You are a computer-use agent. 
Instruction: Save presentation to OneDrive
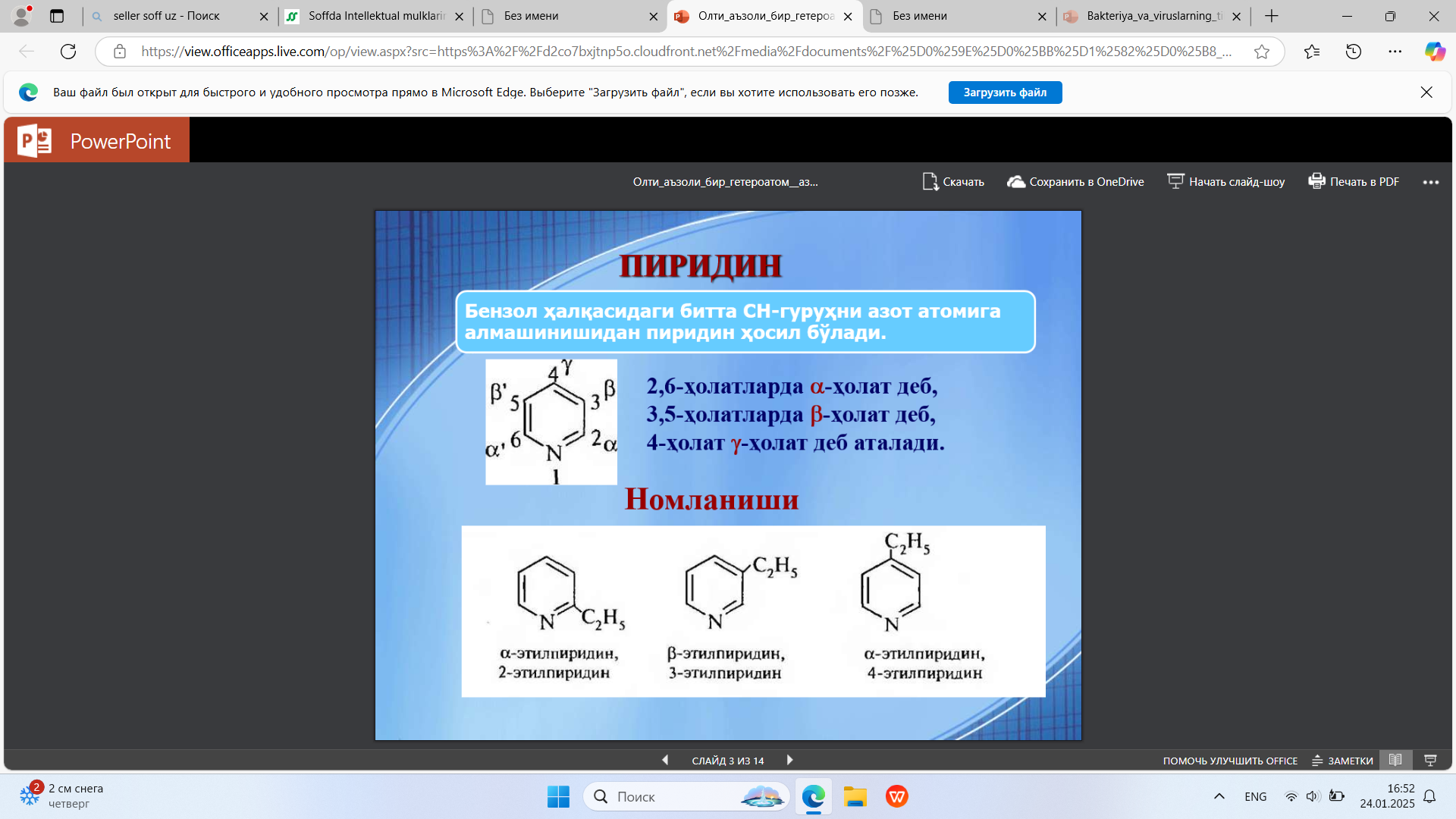click(x=1075, y=182)
